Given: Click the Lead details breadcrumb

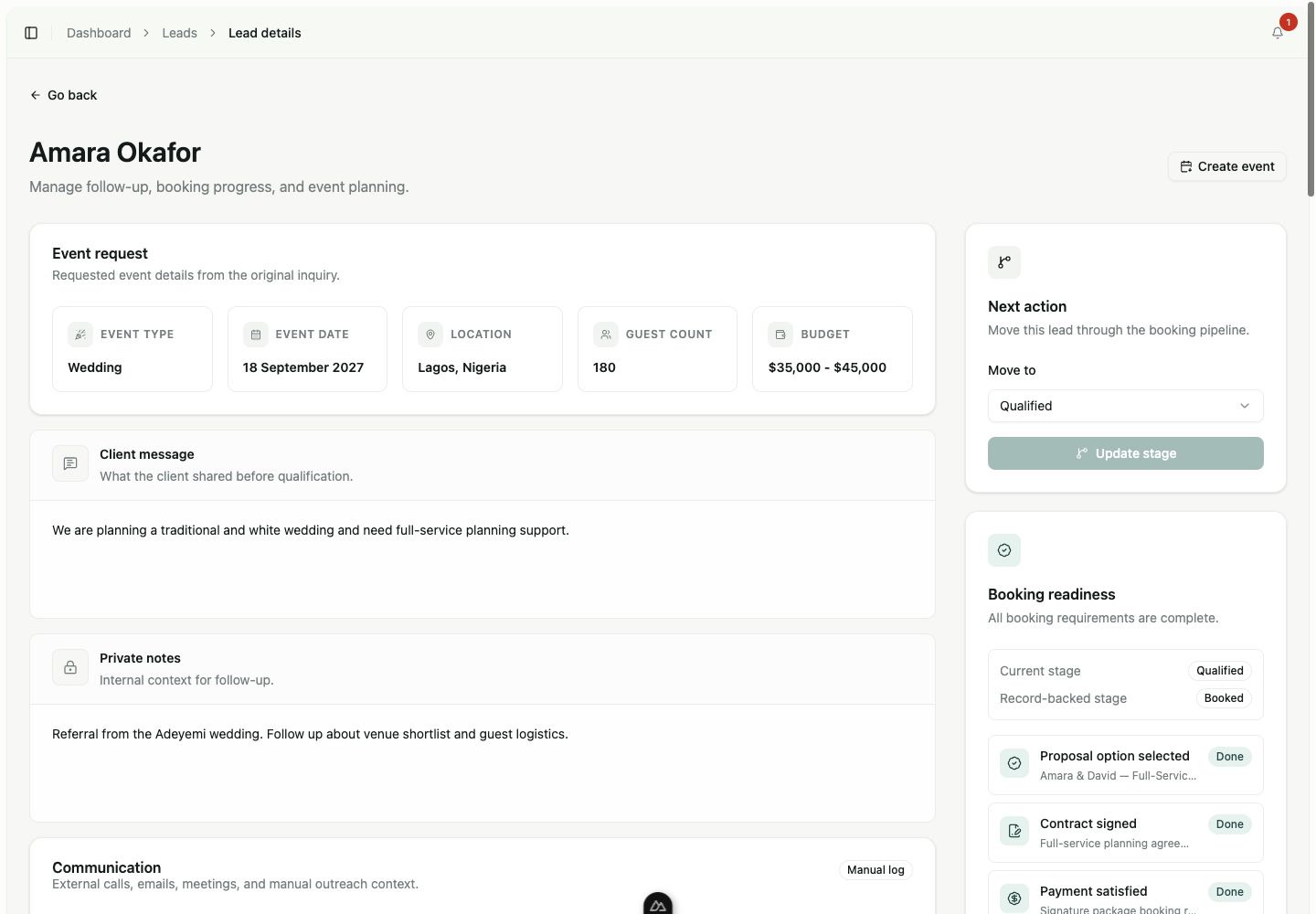Looking at the screenshot, I should click(x=265, y=33).
